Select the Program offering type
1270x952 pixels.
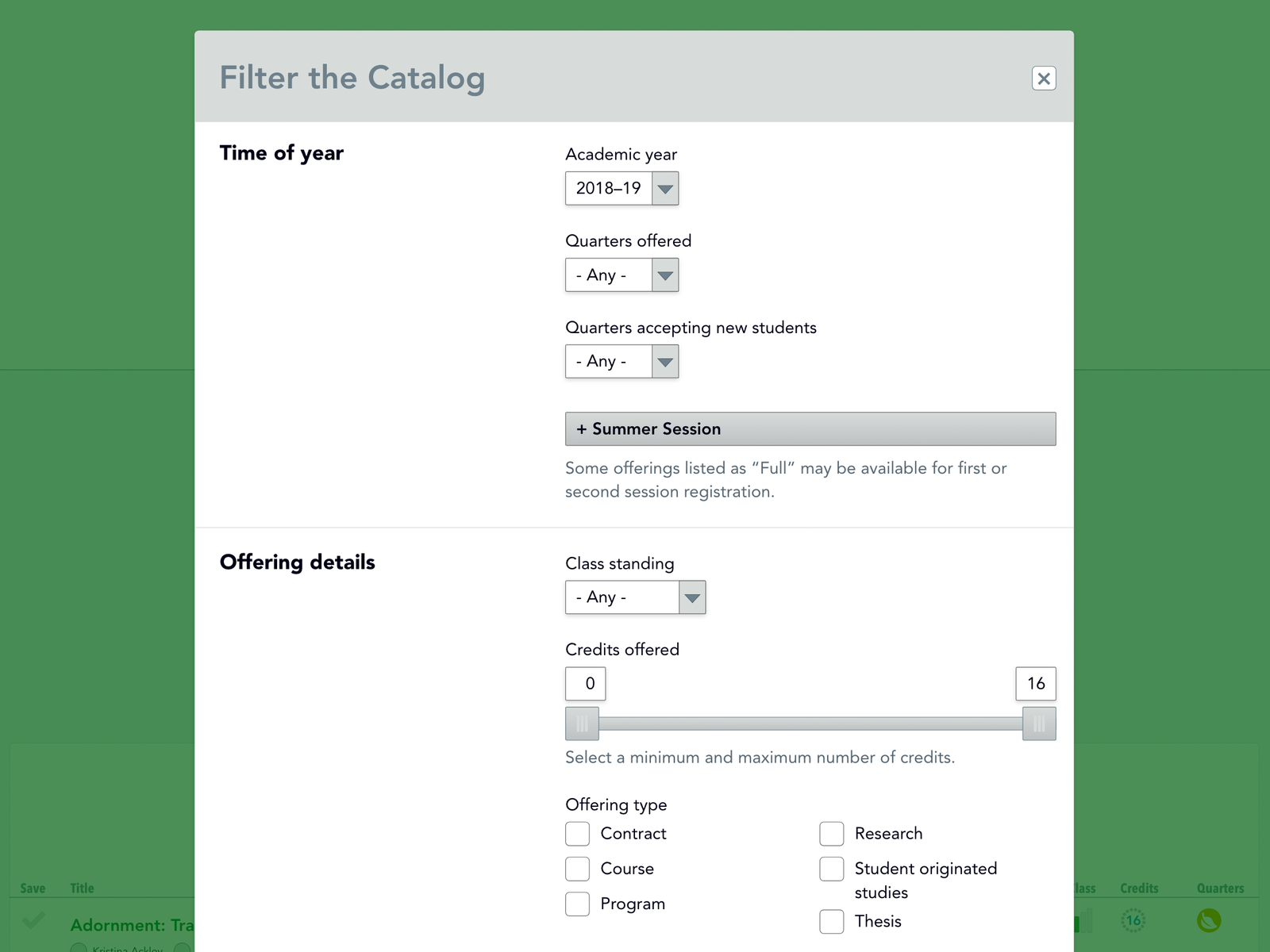pos(577,904)
